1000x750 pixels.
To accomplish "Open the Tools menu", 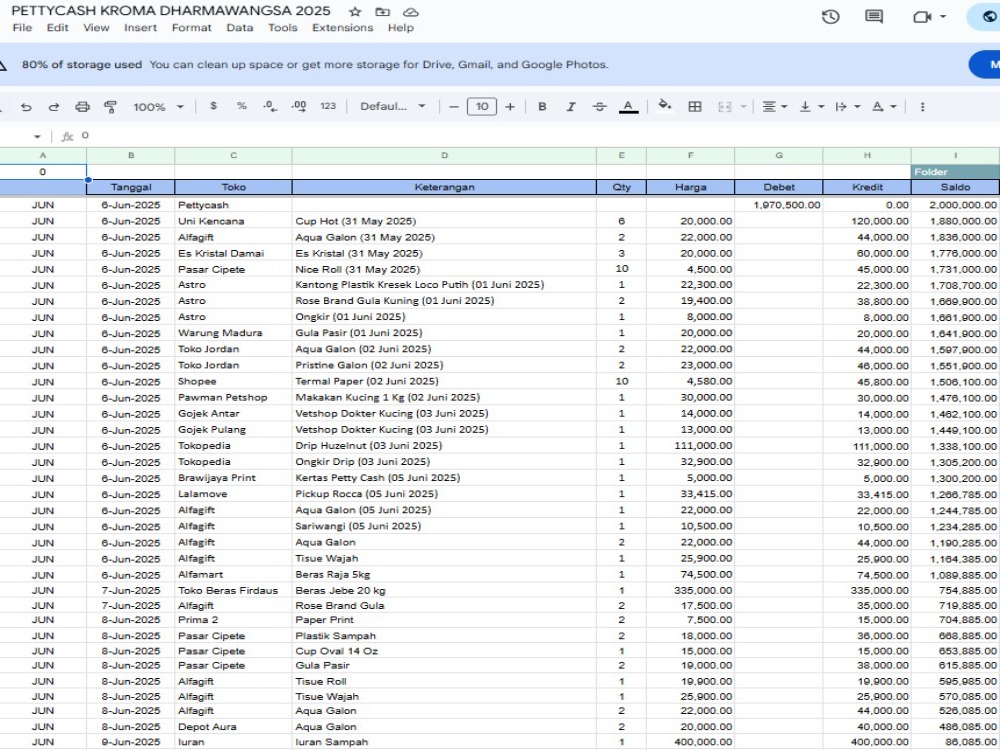I will coord(283,27).
